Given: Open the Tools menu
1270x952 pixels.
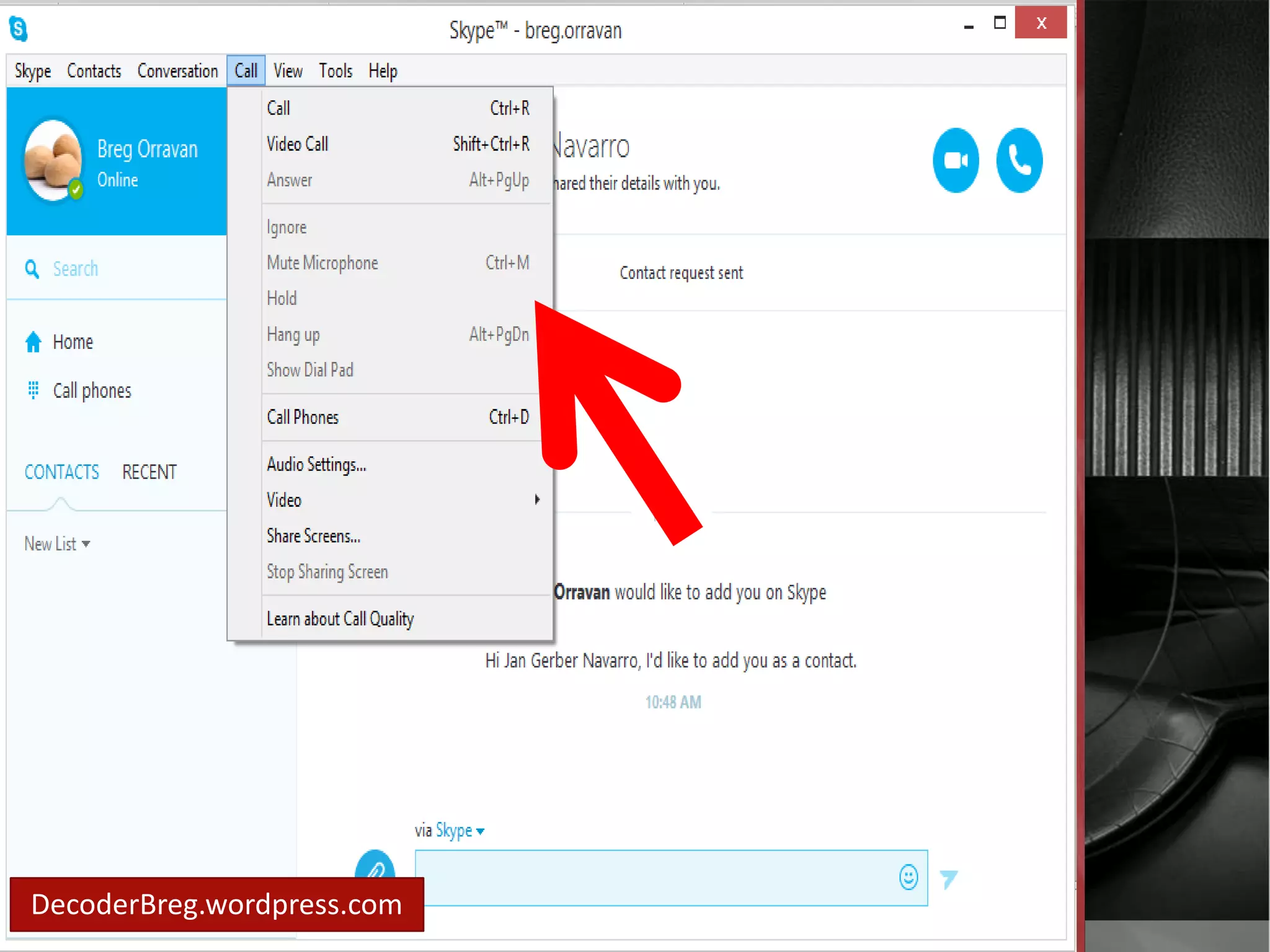Looking at the screenshot, I should click(x=335, y=71).
